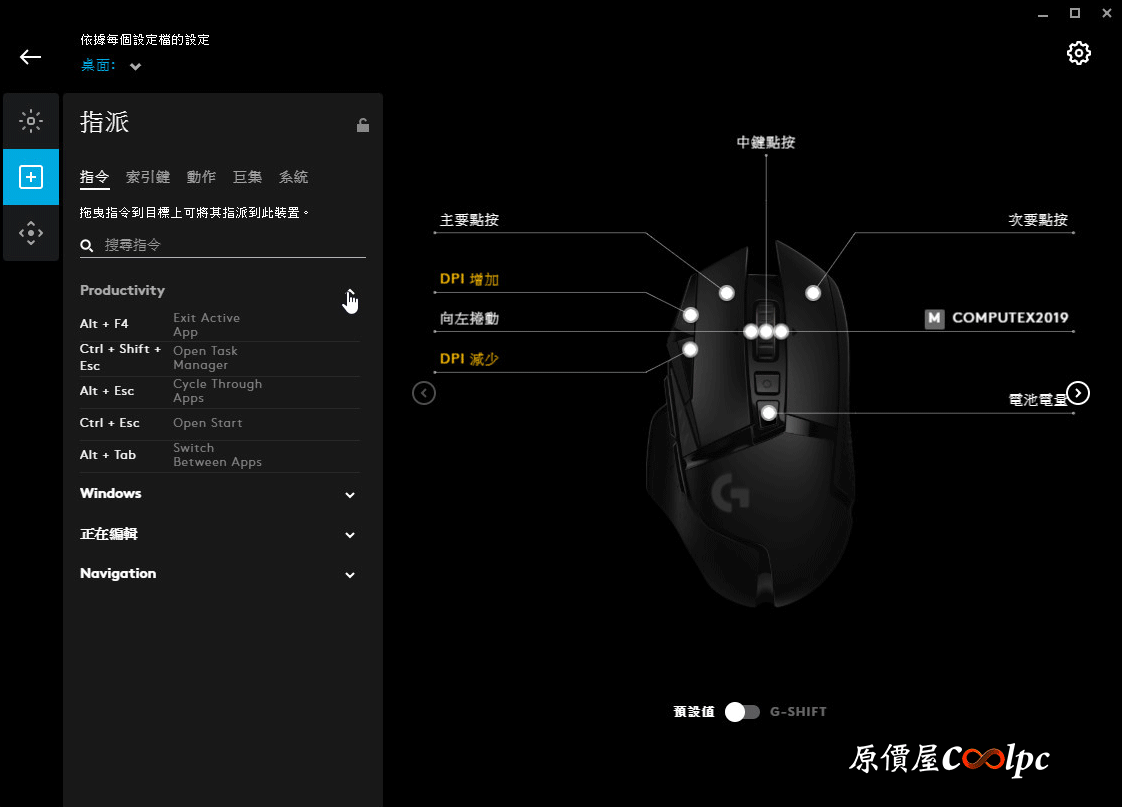The width and height of the screenshot is (1122, 807).
Task: Maximize the G HUB window
Action: tap(1075, 13)
